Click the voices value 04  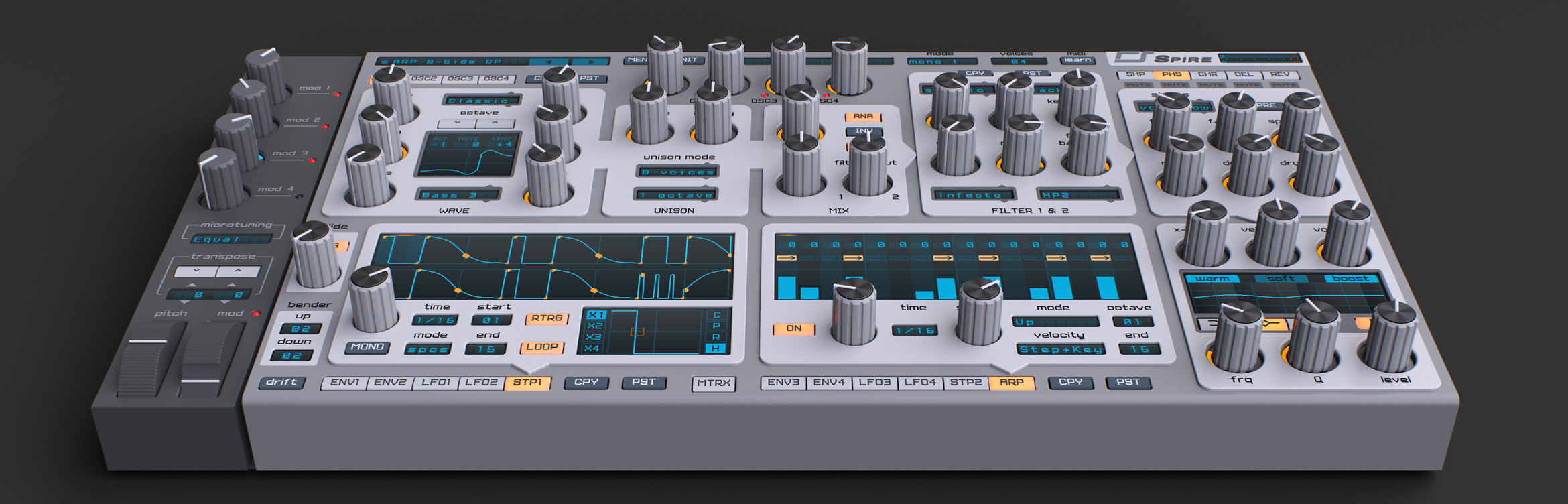click(1019, 62)
